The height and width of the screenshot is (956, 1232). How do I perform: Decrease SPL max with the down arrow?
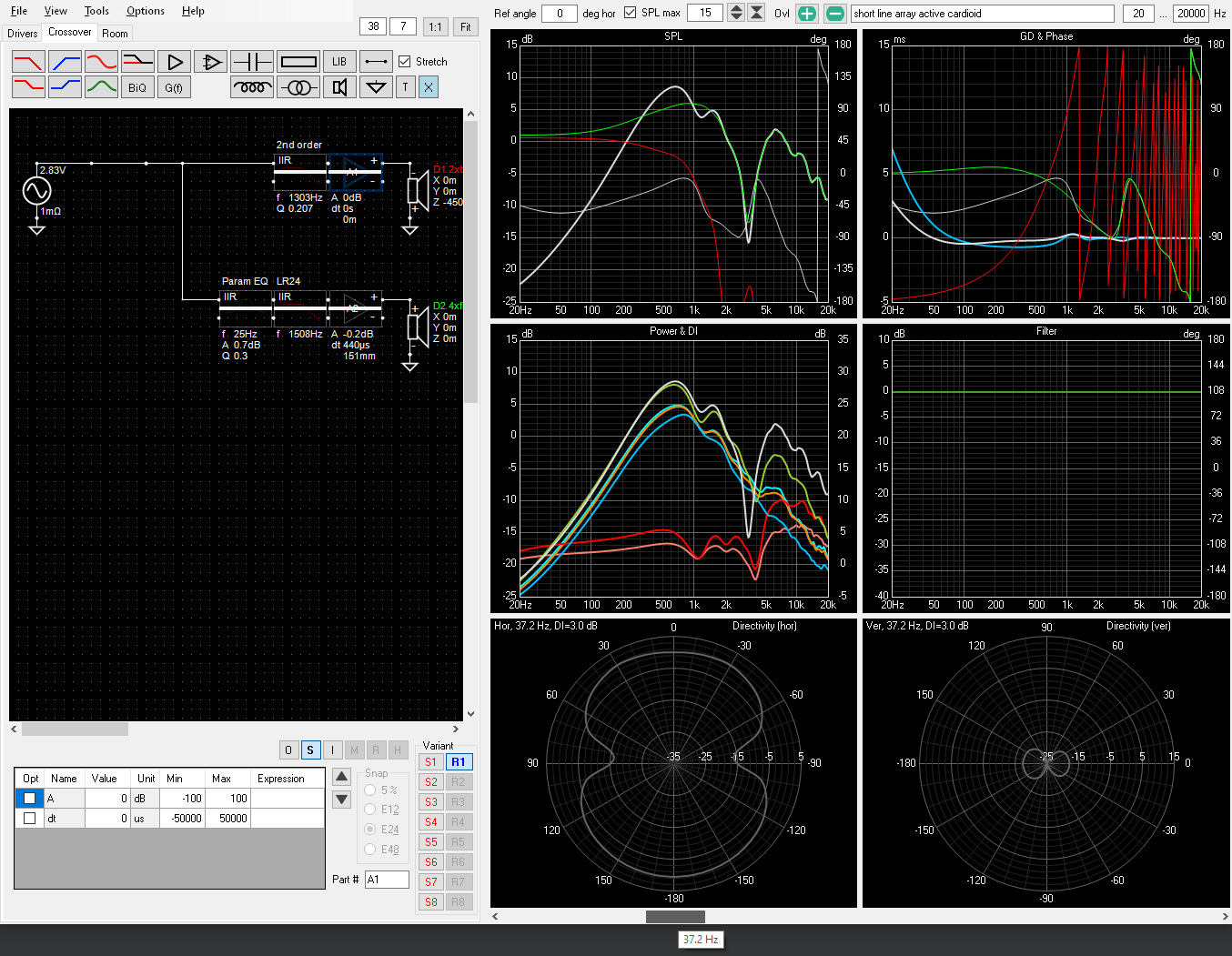(x=737, y=18)
